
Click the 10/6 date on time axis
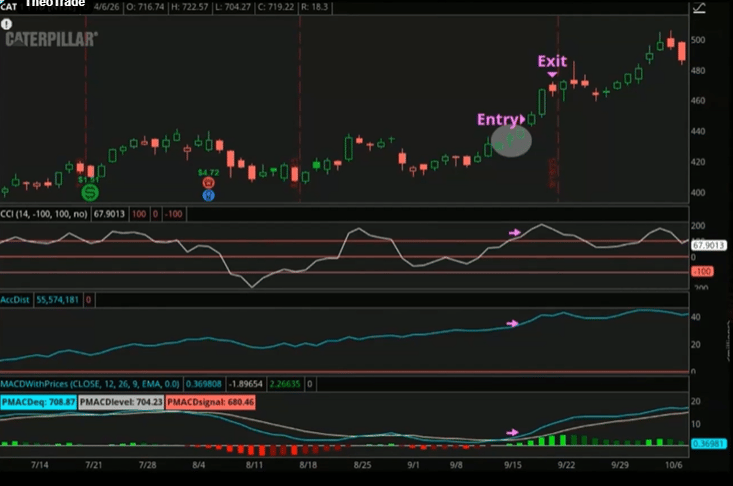tap(674, 465)
